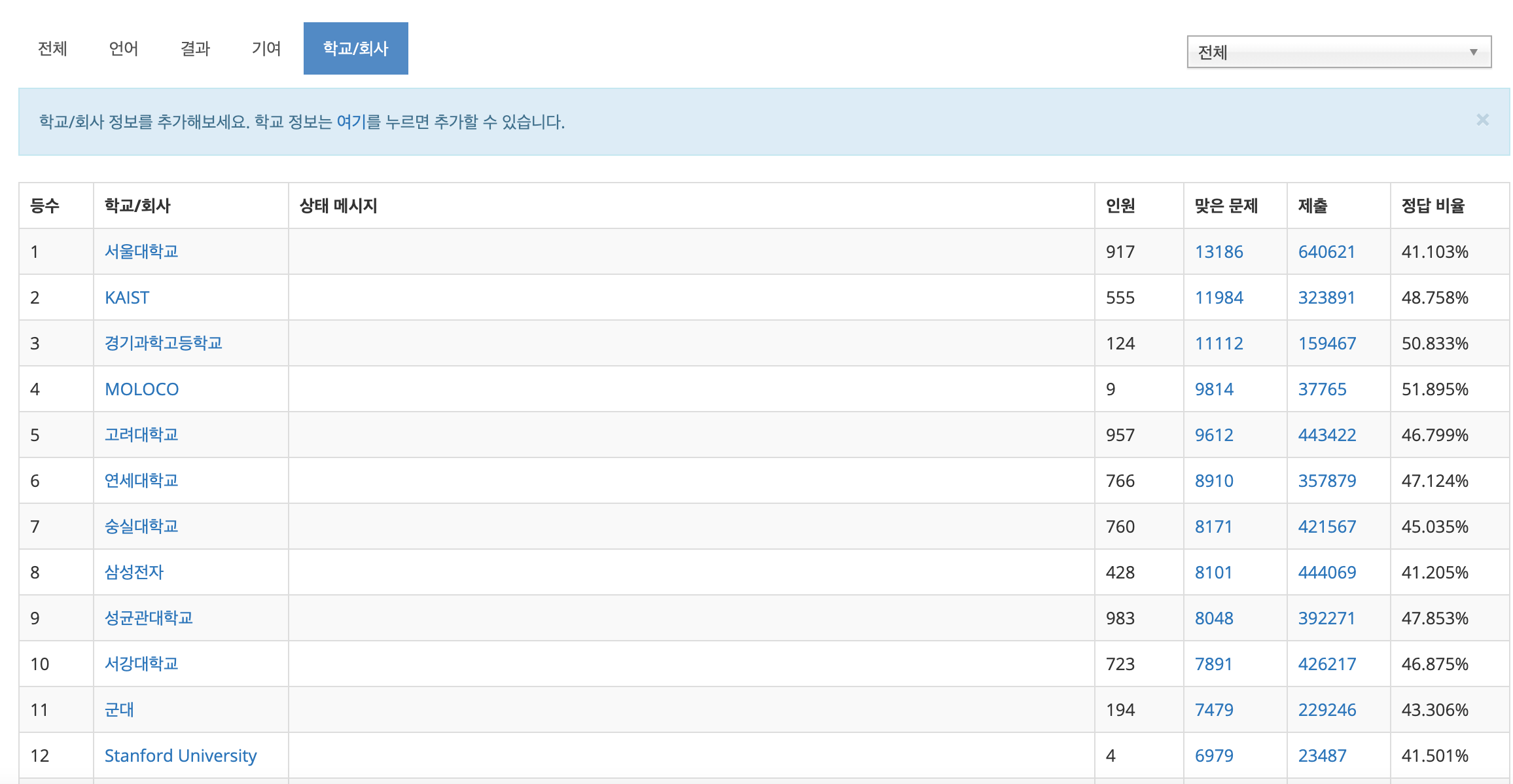The image size is (1513, 784).
Task: Open solved count 6979 for Stanford
Action: (x=1214, y=755)
